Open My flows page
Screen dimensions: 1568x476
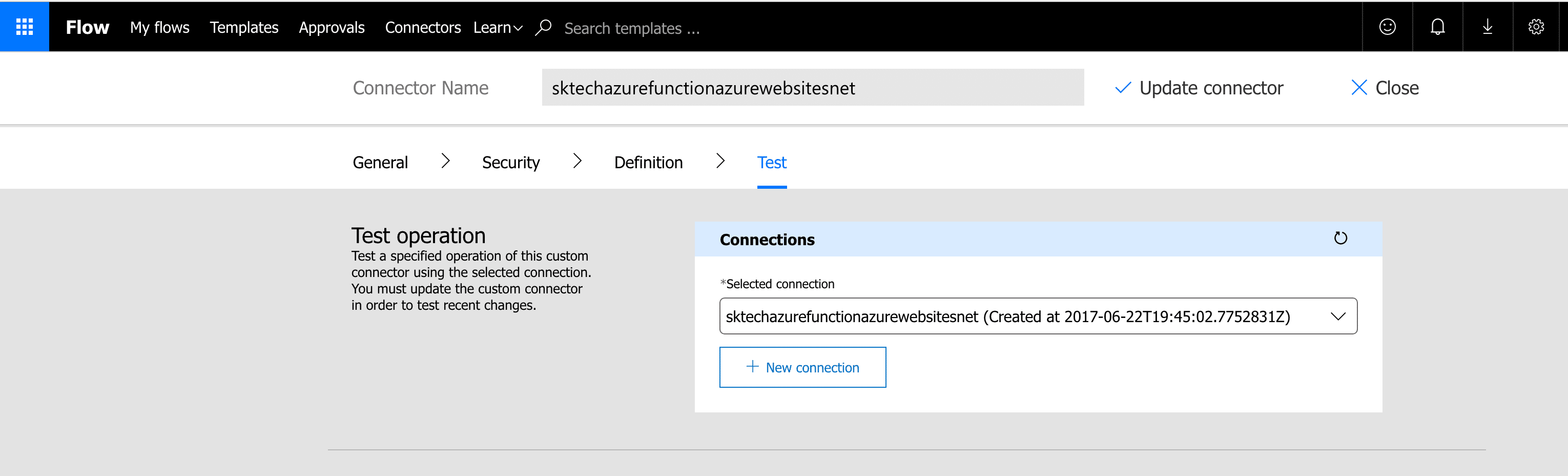point(159,27)
